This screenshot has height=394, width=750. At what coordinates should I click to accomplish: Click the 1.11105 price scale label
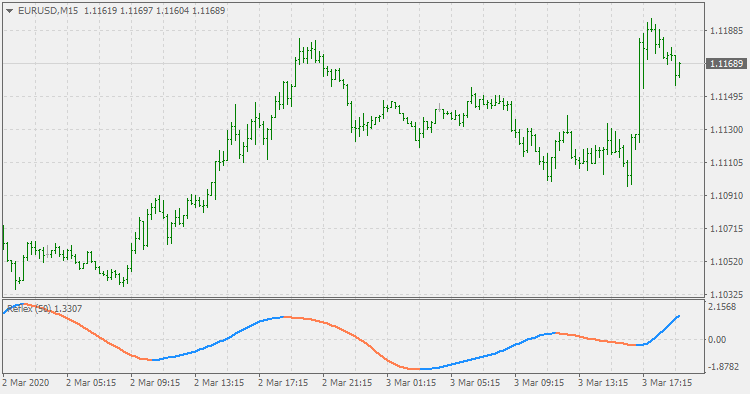click(x=727, y=163)
